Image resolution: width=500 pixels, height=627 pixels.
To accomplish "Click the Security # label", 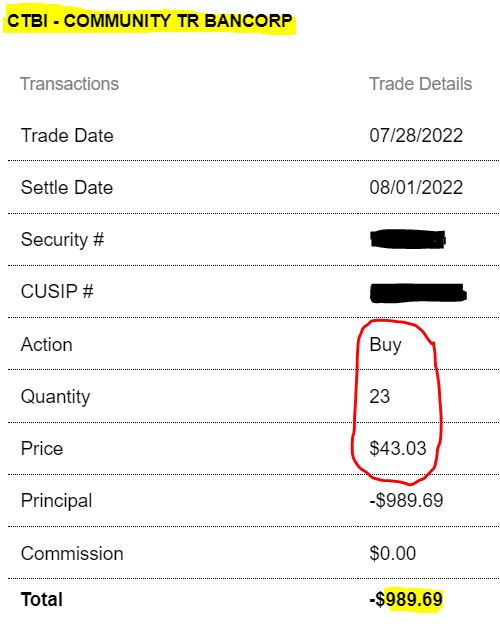I will 62,240.
